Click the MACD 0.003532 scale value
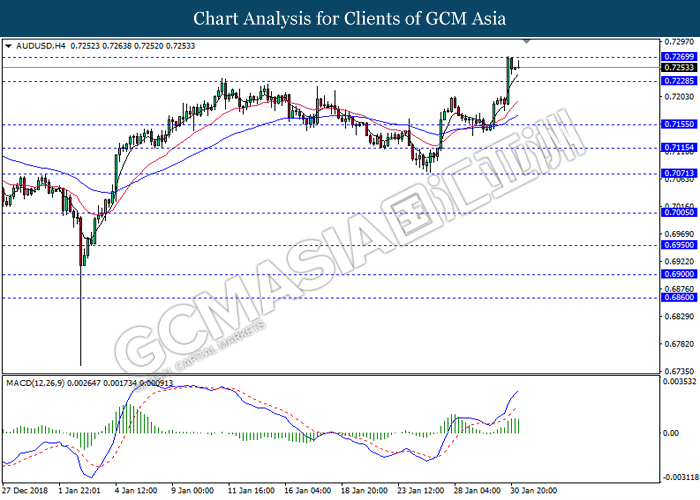The width and height of the screenshot is (700, 500). pyautogui.click(x=680, y=381)
